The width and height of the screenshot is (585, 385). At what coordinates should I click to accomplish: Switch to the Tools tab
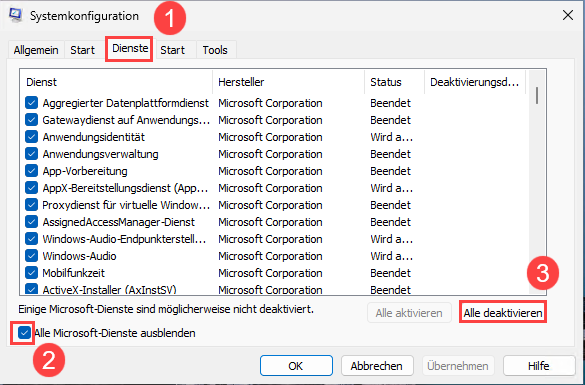coord(215,50)
